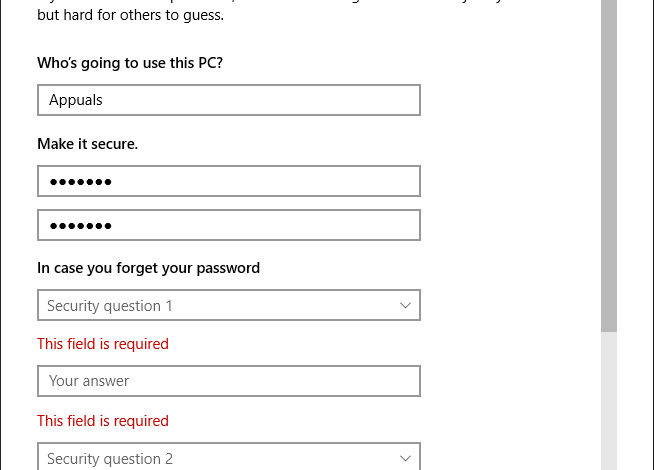Click the "Who's going to use this PC?" label
Image resolution: width=654 pixels, height=470 pixels.
(x=130, y=63)
